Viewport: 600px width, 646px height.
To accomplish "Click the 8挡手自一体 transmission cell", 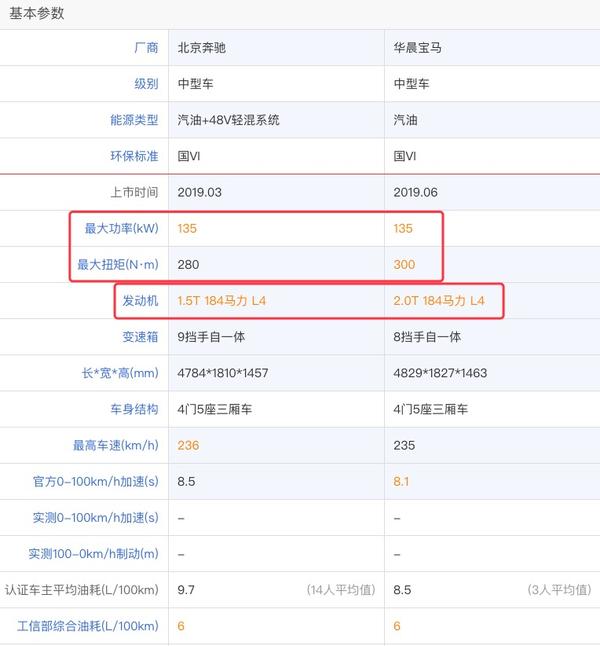I will [x=427, y=337].
